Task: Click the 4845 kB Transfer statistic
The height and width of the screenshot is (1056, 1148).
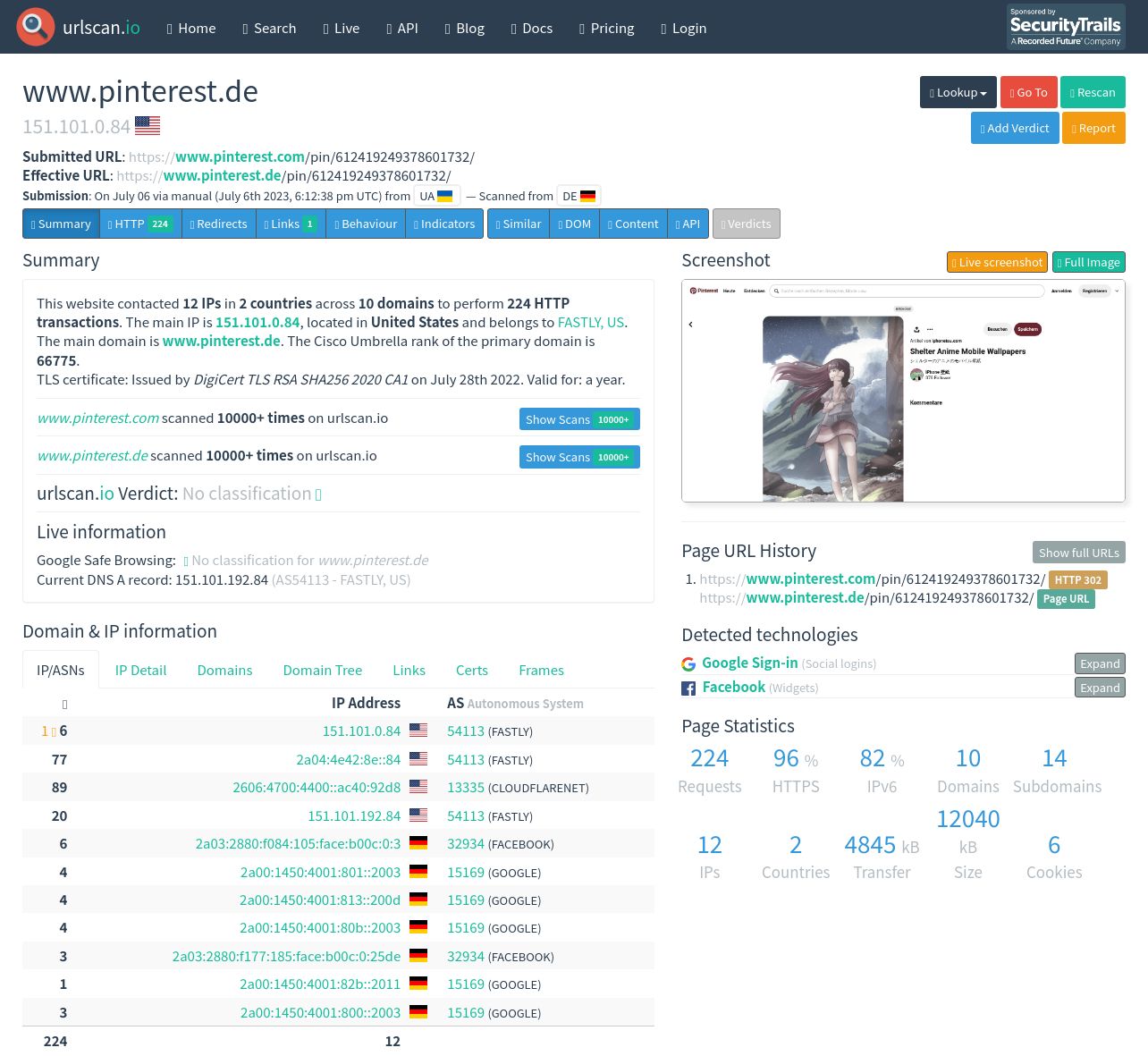Action: (882, 857)
